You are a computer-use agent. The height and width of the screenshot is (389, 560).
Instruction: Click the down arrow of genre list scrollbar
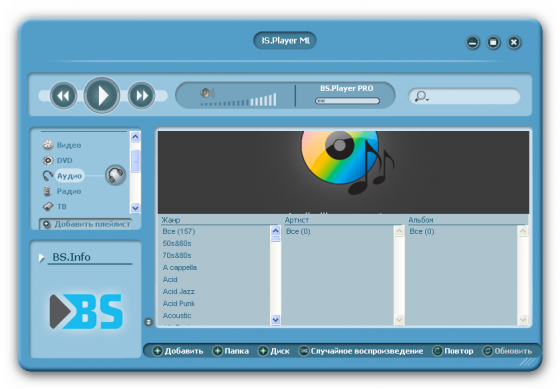tap(275, 320)
